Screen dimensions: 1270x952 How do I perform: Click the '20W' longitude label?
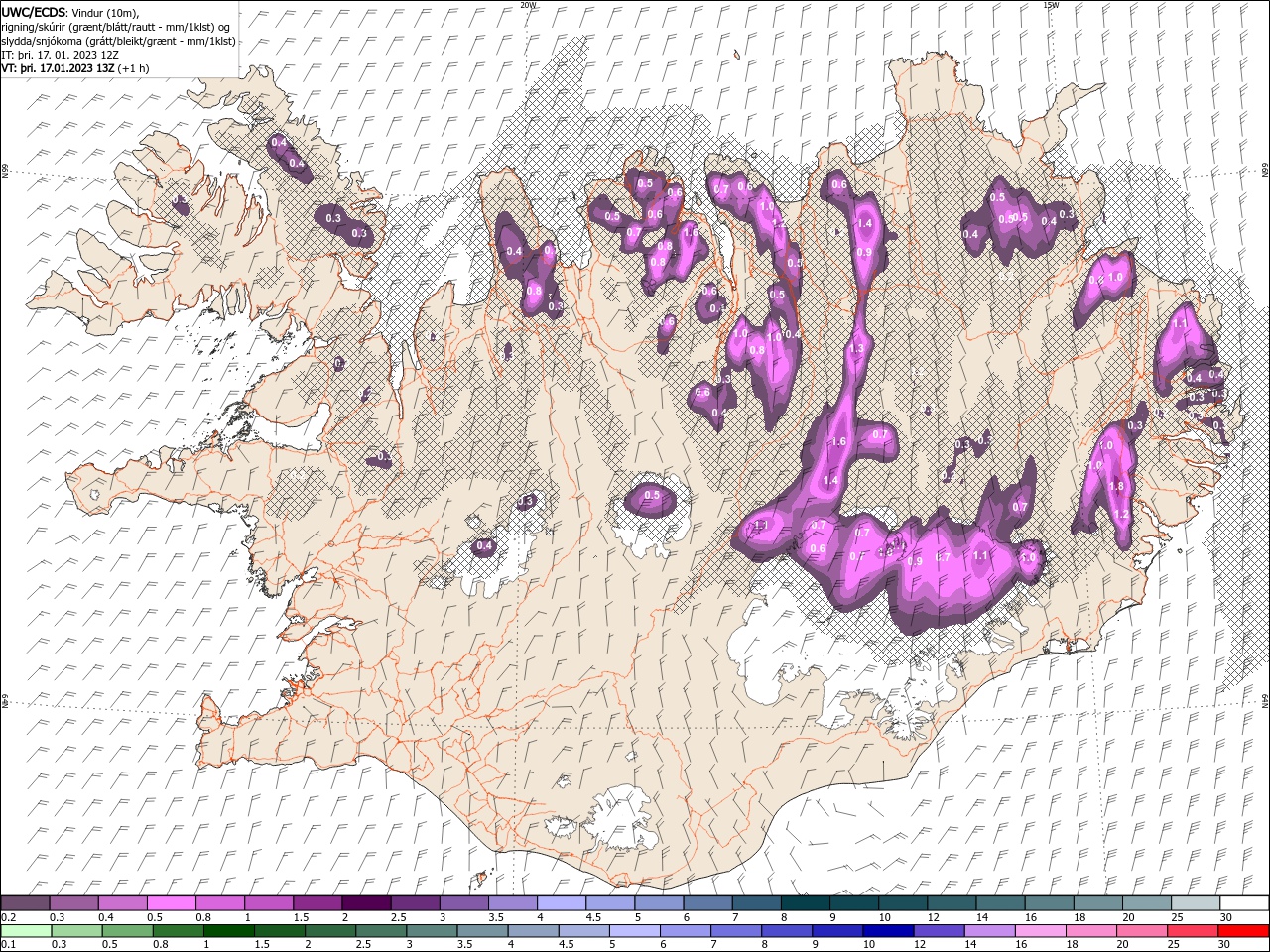[528, 5]
